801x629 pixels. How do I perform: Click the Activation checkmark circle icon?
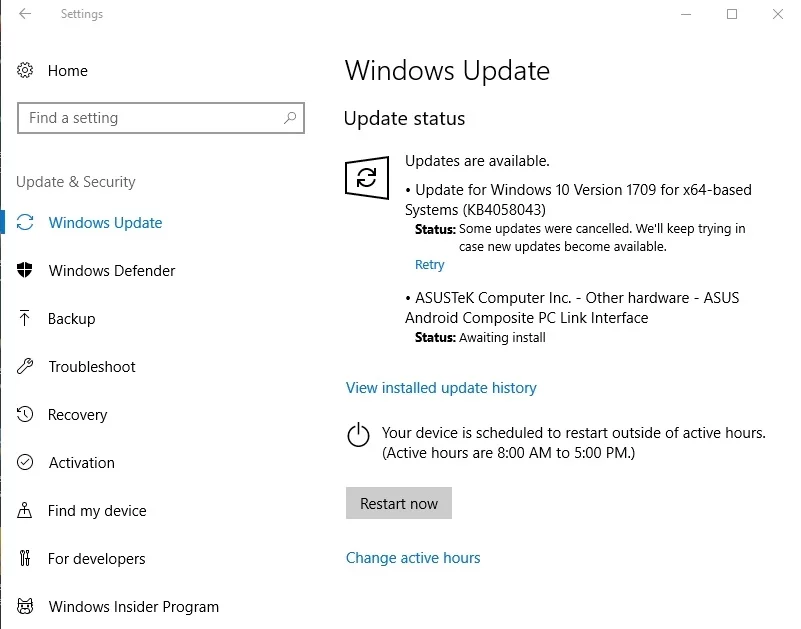(x=25, y=462)
